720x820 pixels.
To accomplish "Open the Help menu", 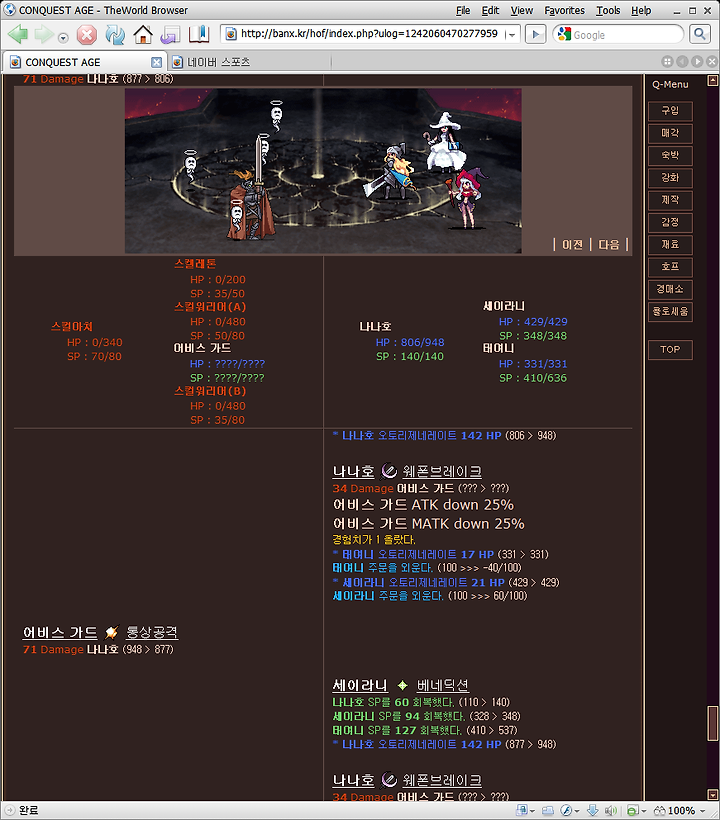I will (641, 10).
